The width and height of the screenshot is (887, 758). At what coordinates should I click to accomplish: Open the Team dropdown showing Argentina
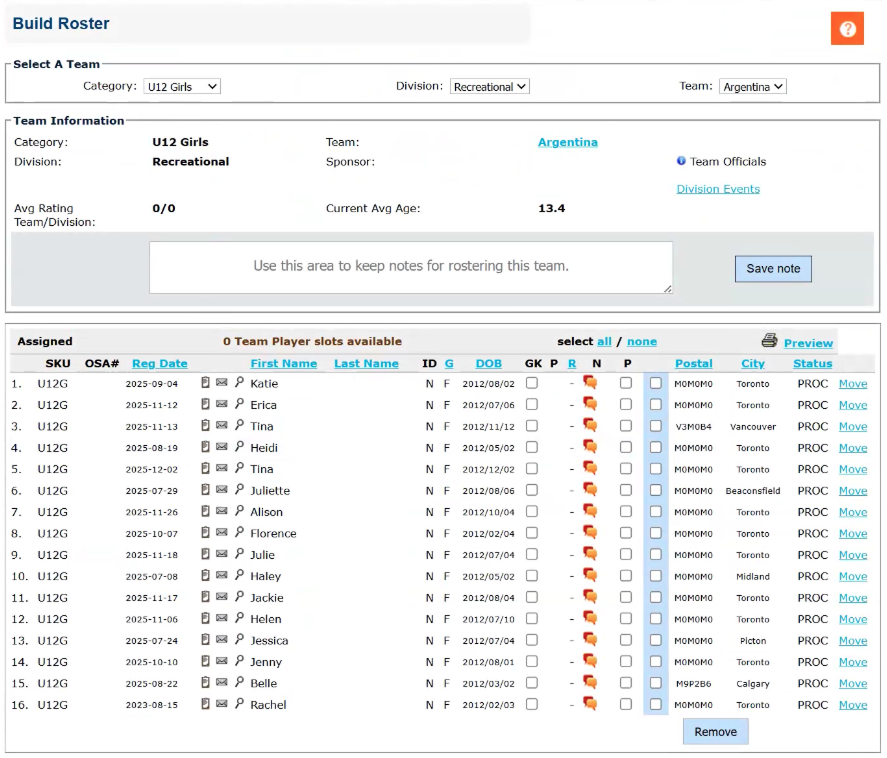(752, 87)
